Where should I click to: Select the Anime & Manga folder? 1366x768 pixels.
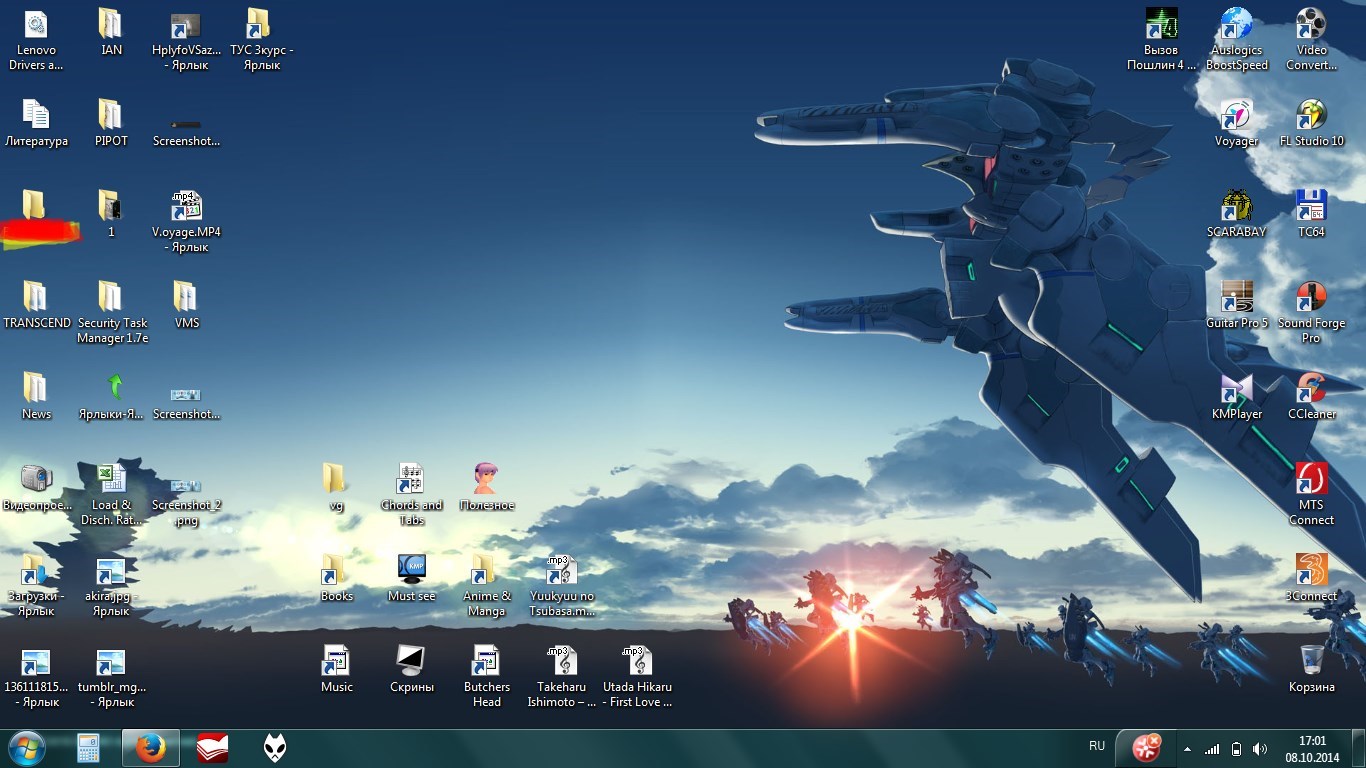click(486, 570)
